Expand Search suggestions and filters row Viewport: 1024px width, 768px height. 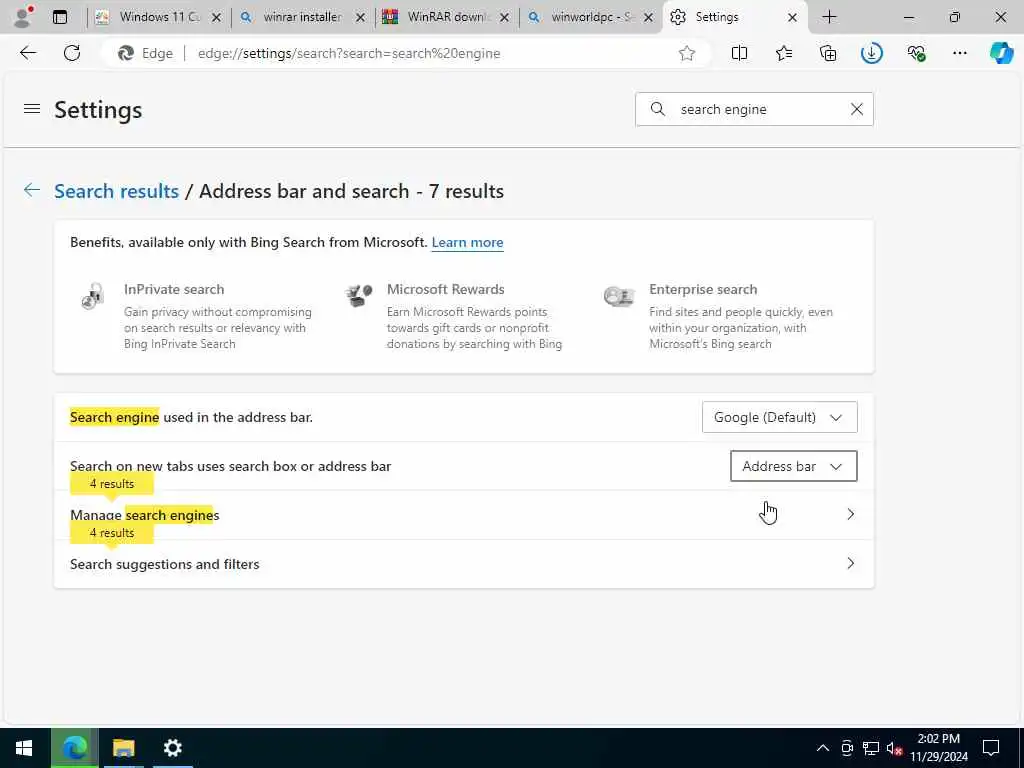(464, 564)
